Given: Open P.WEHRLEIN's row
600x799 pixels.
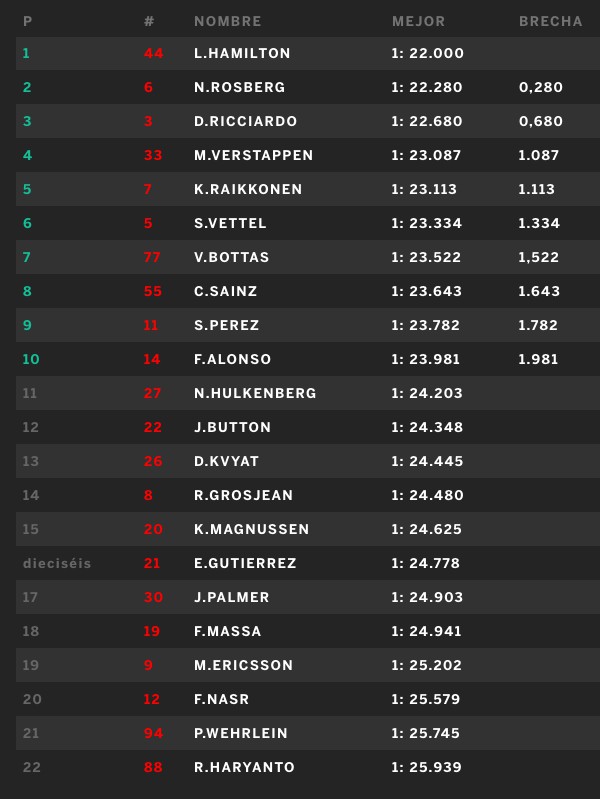Looking at the screenshot, I should 308,733.
